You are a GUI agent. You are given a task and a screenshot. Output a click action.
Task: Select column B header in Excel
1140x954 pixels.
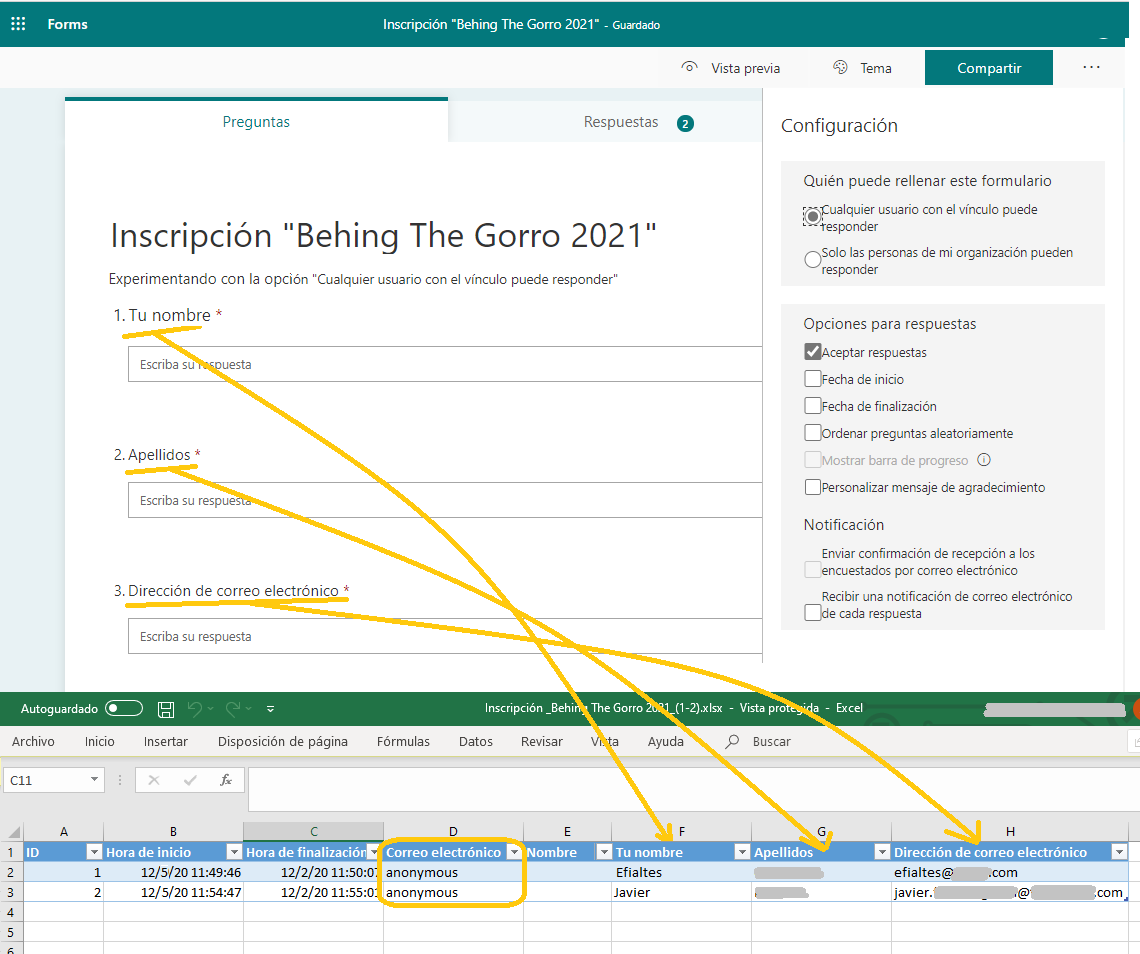(x=173, y=831)
